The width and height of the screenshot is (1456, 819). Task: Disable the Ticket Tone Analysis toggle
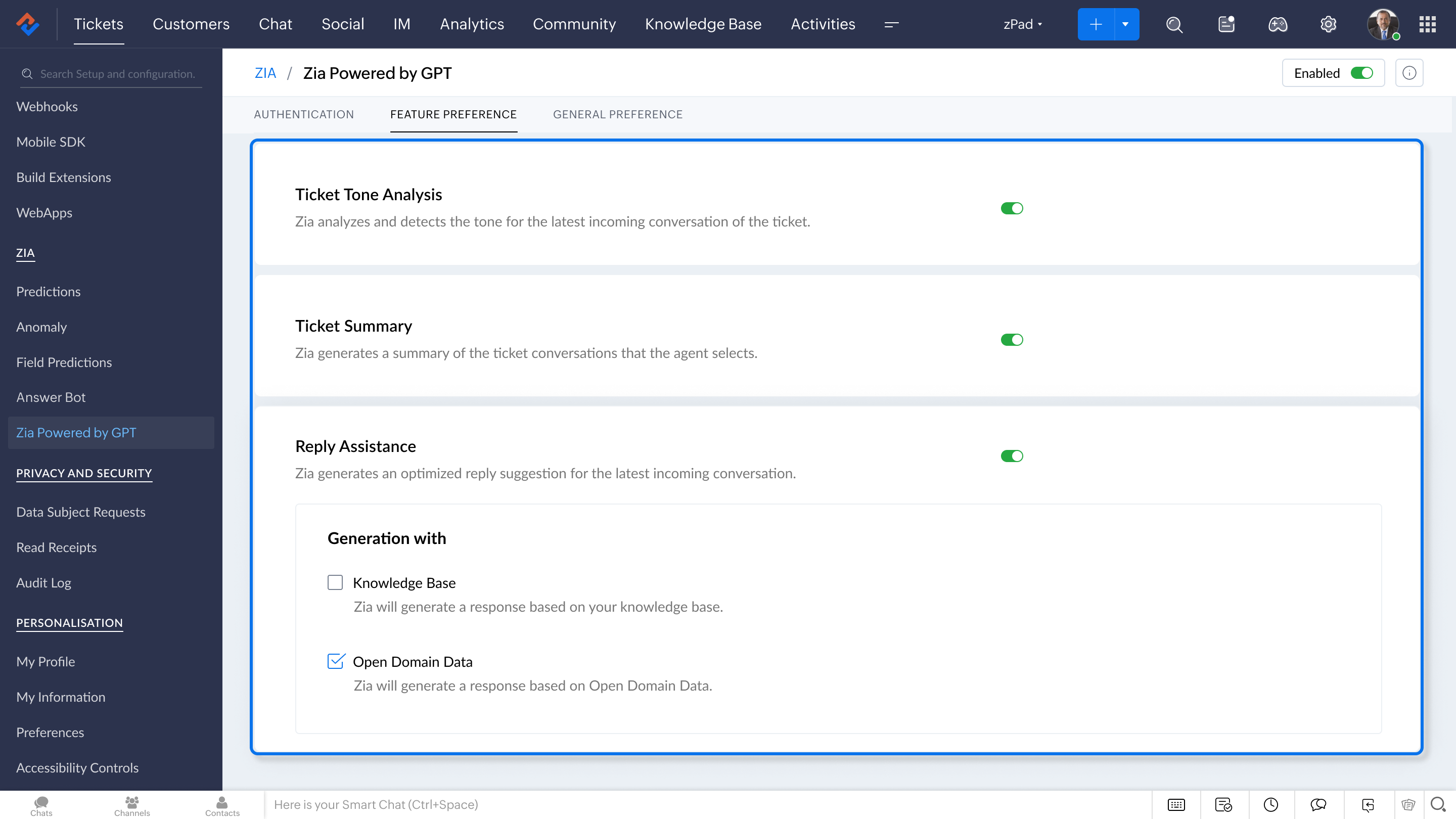tap(1011, 209)
